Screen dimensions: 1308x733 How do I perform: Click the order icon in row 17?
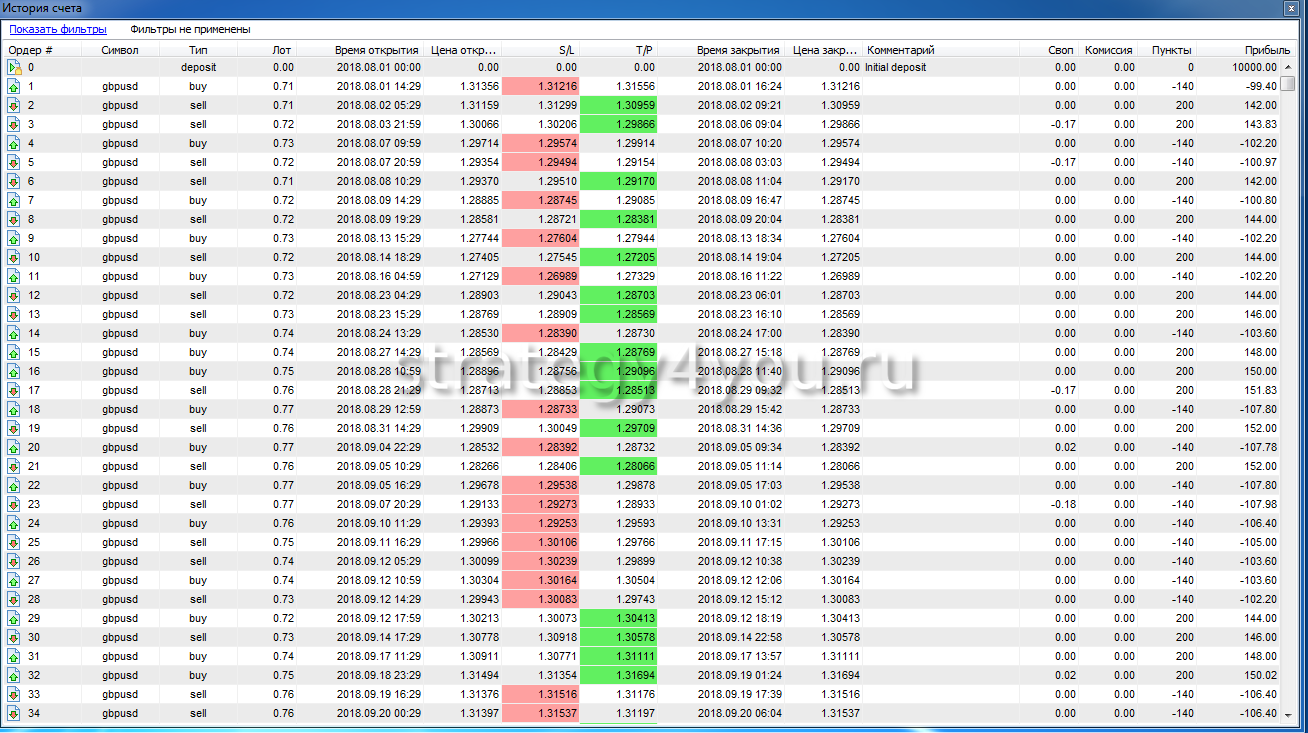coord(14,391)
